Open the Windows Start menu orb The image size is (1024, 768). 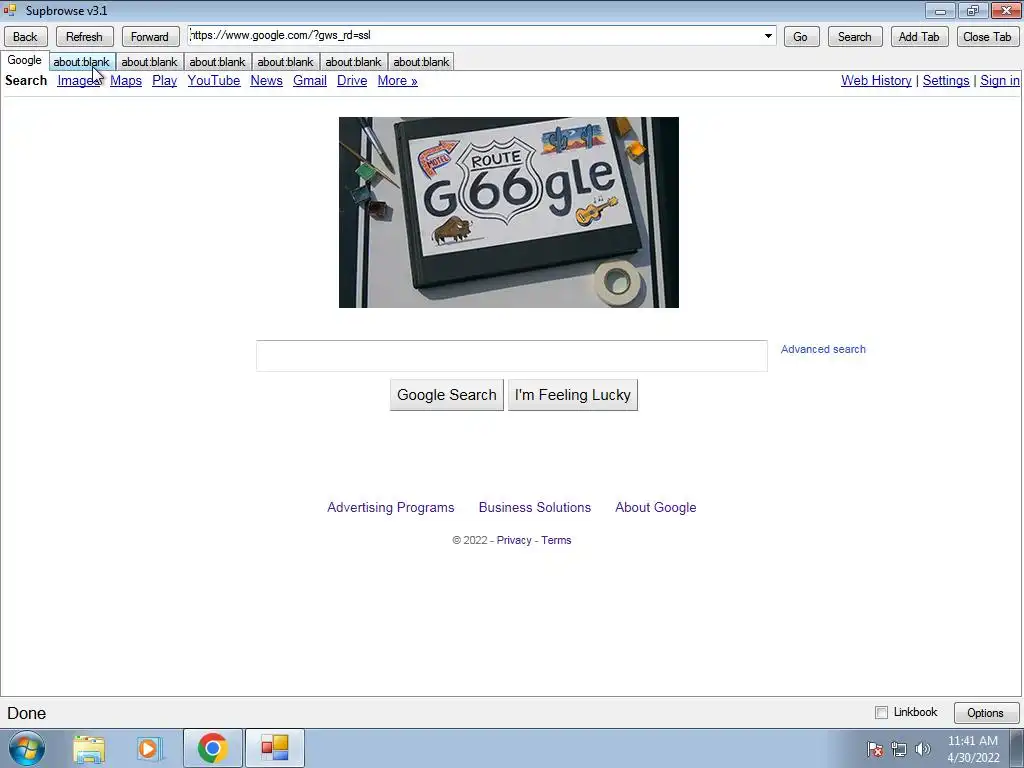26,748
